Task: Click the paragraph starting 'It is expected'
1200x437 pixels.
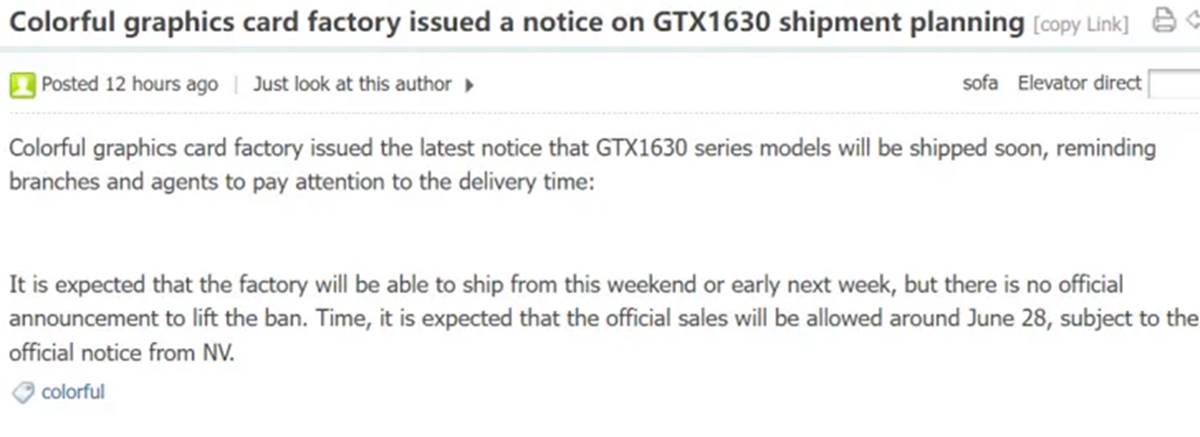Action: coord(603,318)
